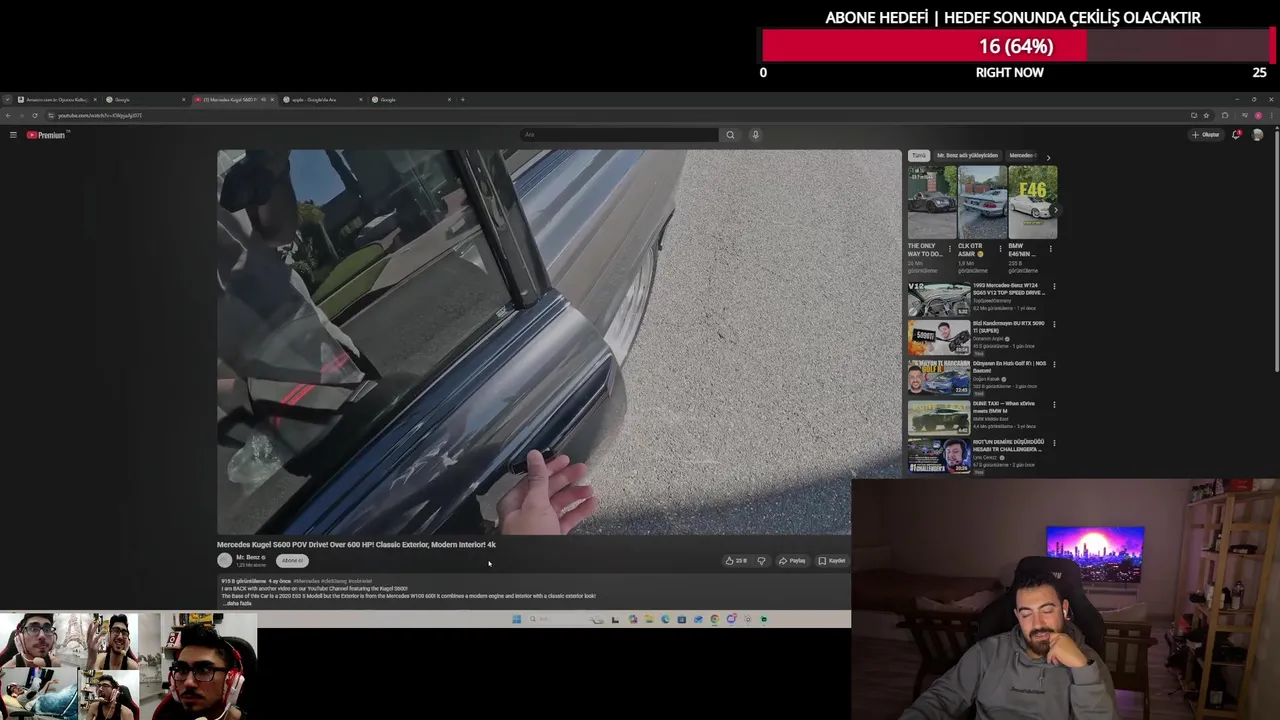Switch to the first Google tab

click(x=145, y=99)
